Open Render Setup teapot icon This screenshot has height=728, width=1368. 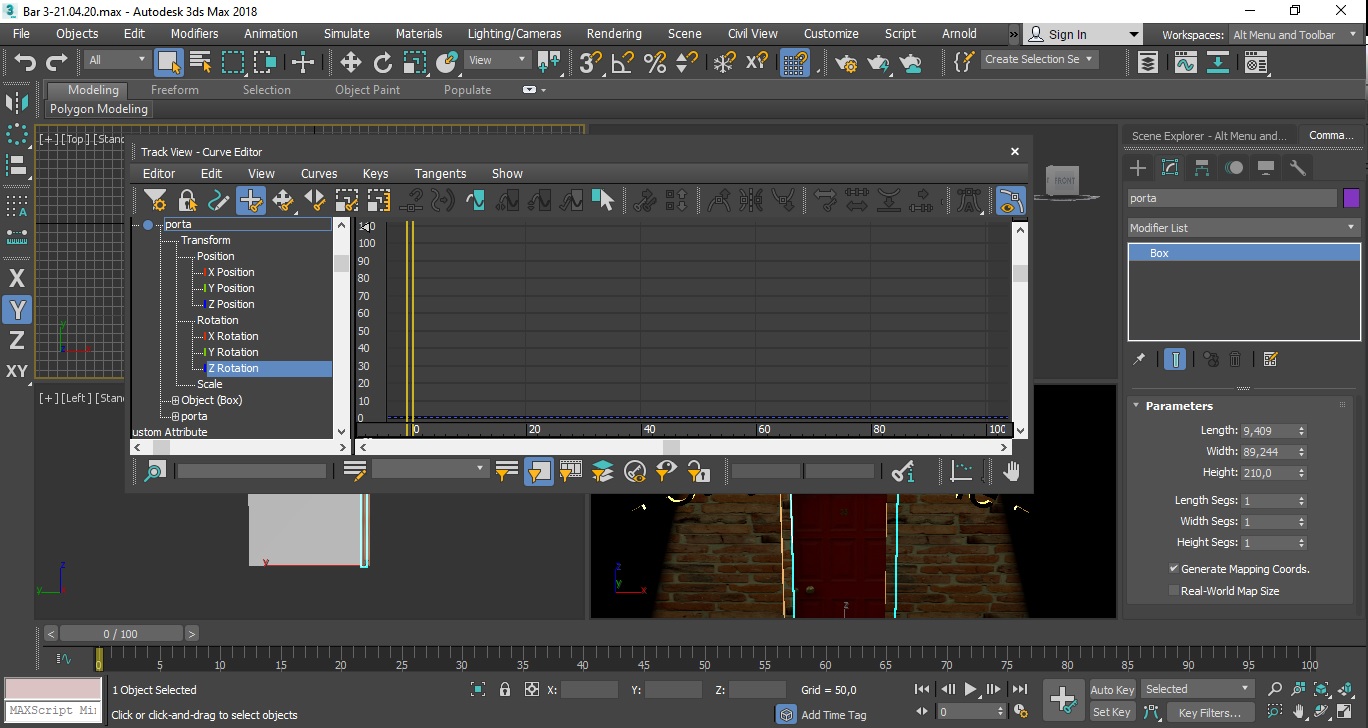pos(847,63)
